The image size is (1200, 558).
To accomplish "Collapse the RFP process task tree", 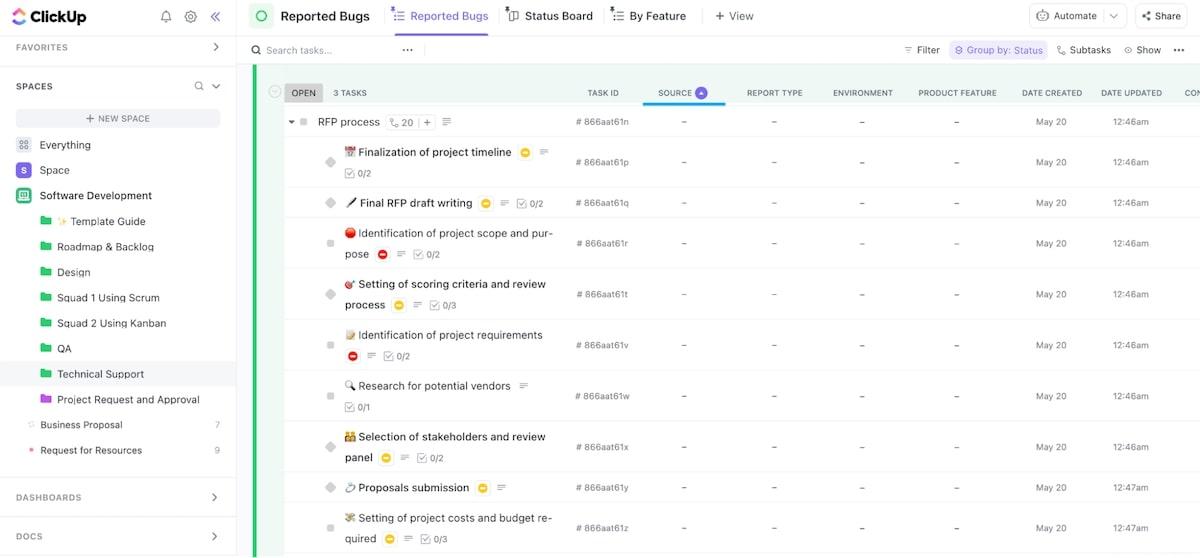I will [292, 122].
